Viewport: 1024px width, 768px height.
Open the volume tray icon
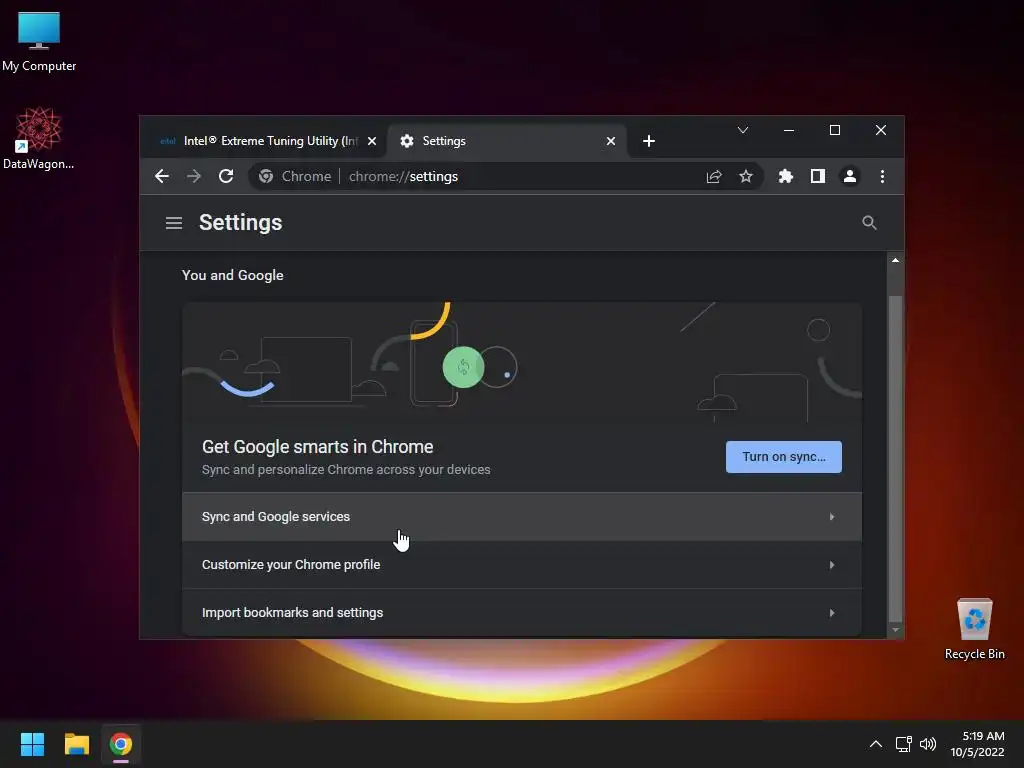(928, 744)
